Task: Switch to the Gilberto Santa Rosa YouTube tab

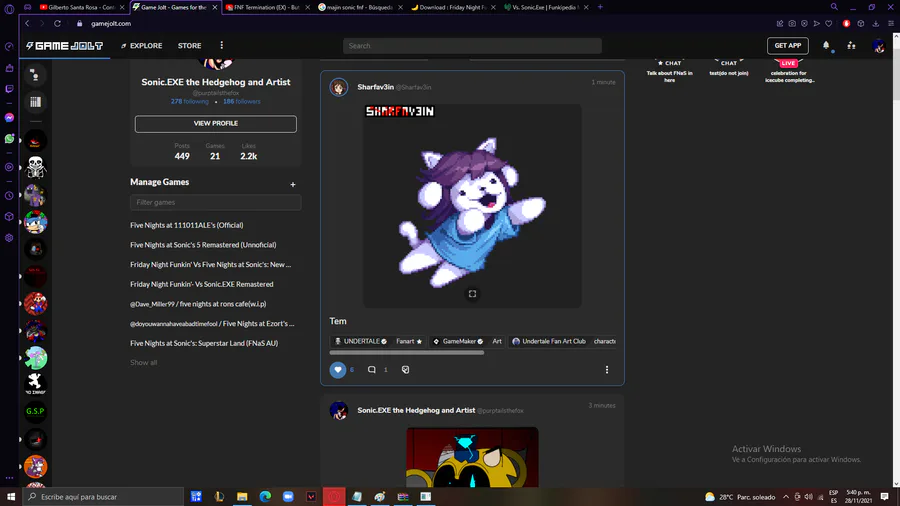Action: click(80, 7)
